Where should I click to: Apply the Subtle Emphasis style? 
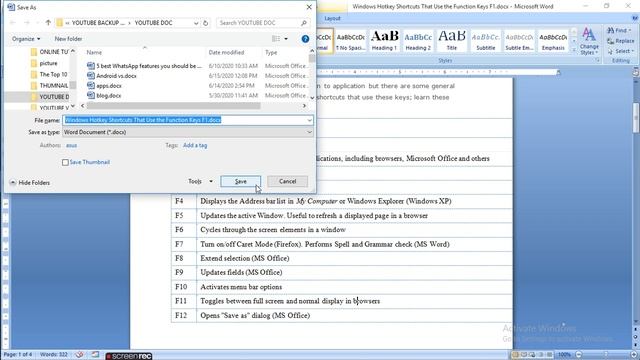[x=519, y=40]
